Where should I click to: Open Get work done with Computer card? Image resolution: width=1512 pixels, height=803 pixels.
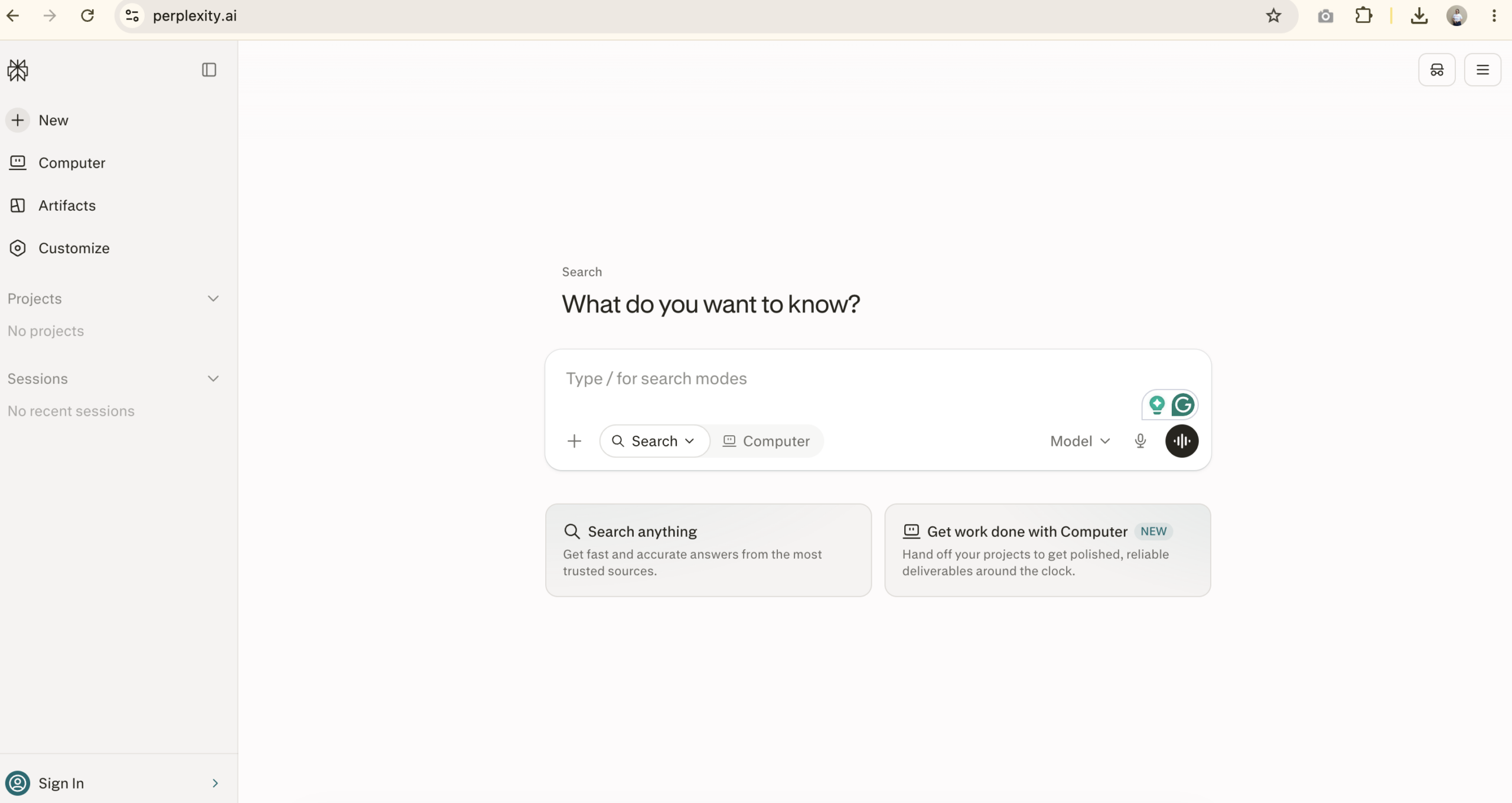(1048, 550)
